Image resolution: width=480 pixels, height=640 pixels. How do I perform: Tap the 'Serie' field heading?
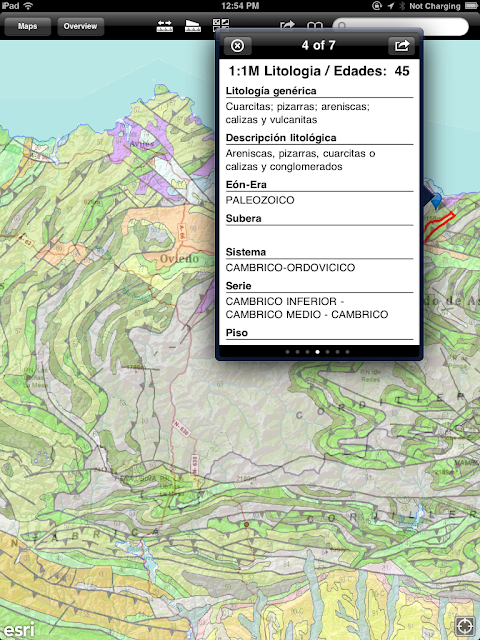click(x=238, y=286)
